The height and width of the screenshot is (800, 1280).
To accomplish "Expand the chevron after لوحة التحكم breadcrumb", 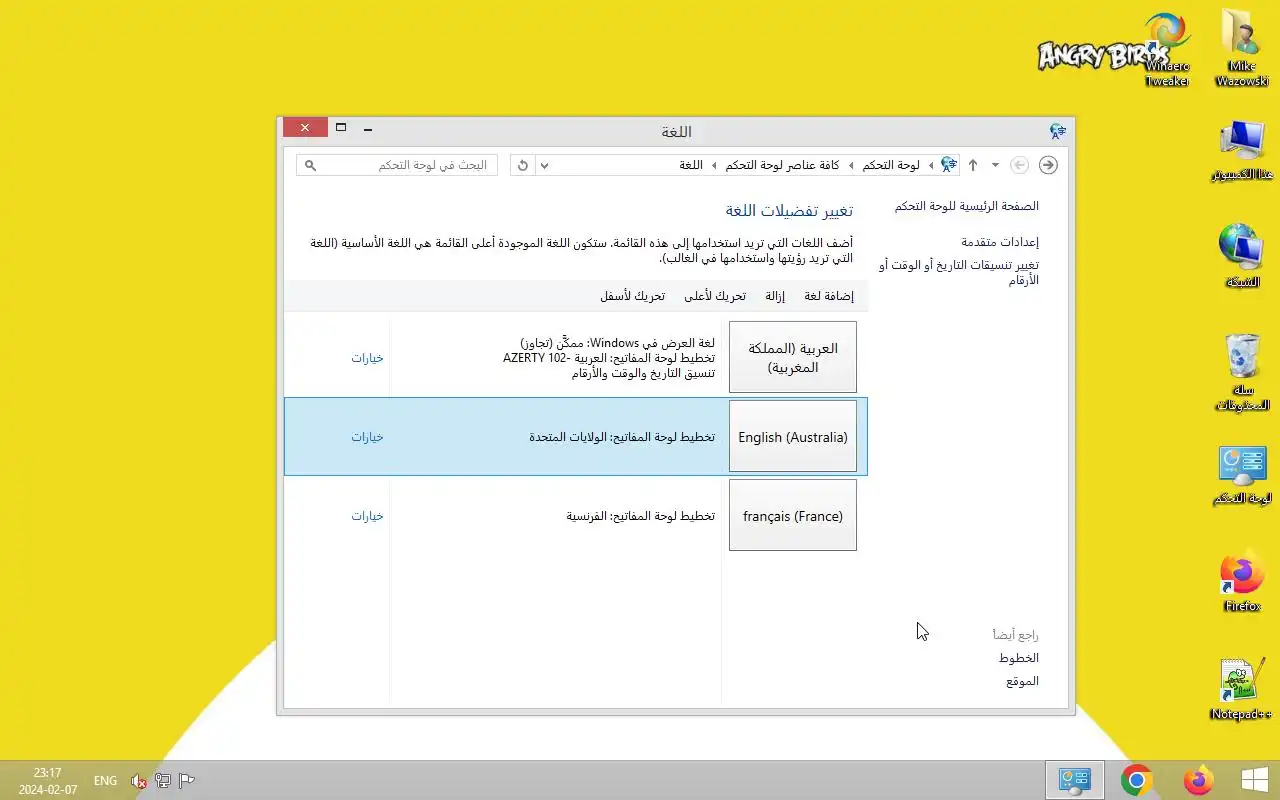I will (851, 165).
